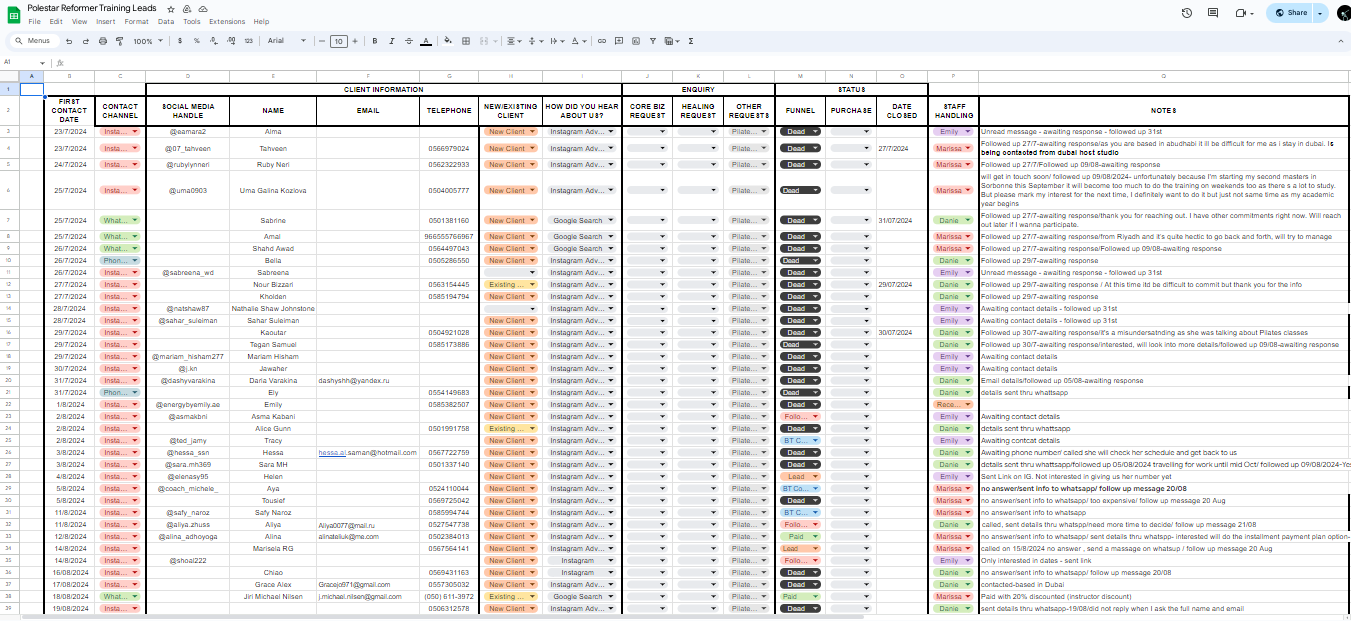This screenshot has height=621, width=1351.
Task: Insert link via chain icon
Action: click(601, 41)
